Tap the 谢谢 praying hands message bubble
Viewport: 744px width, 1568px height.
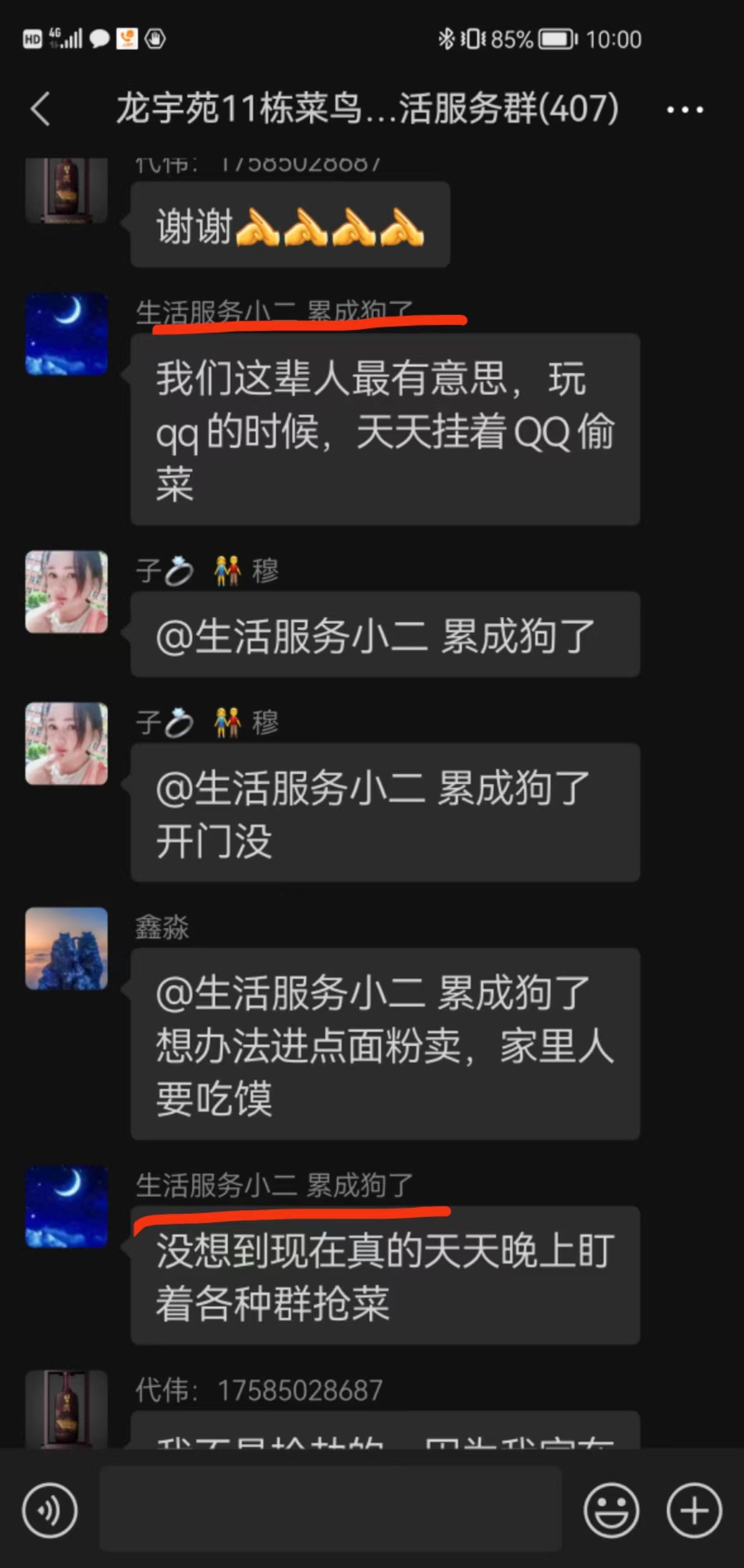pos(290,224)
